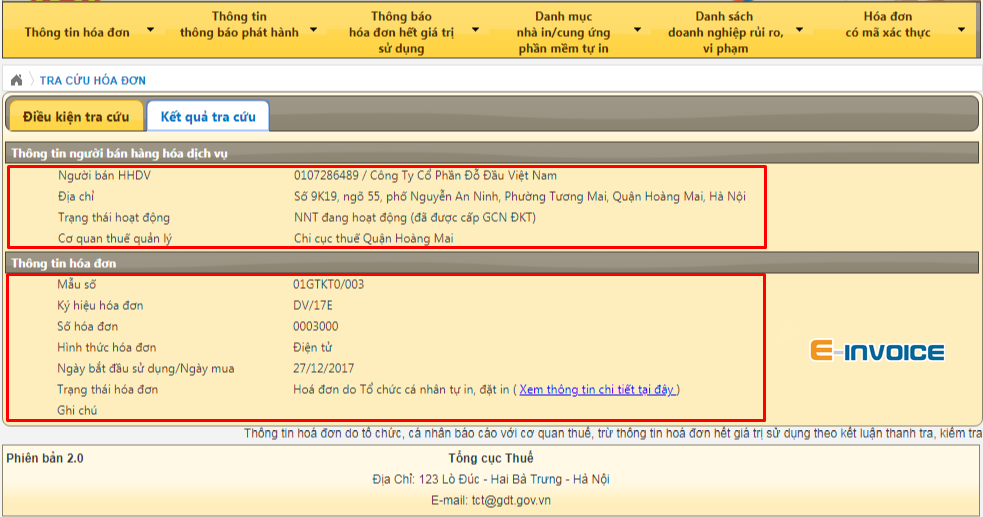Click the seller tax code 0107286489 text
The height and width of the screenshot is (517, 983).
pos(325,175)
